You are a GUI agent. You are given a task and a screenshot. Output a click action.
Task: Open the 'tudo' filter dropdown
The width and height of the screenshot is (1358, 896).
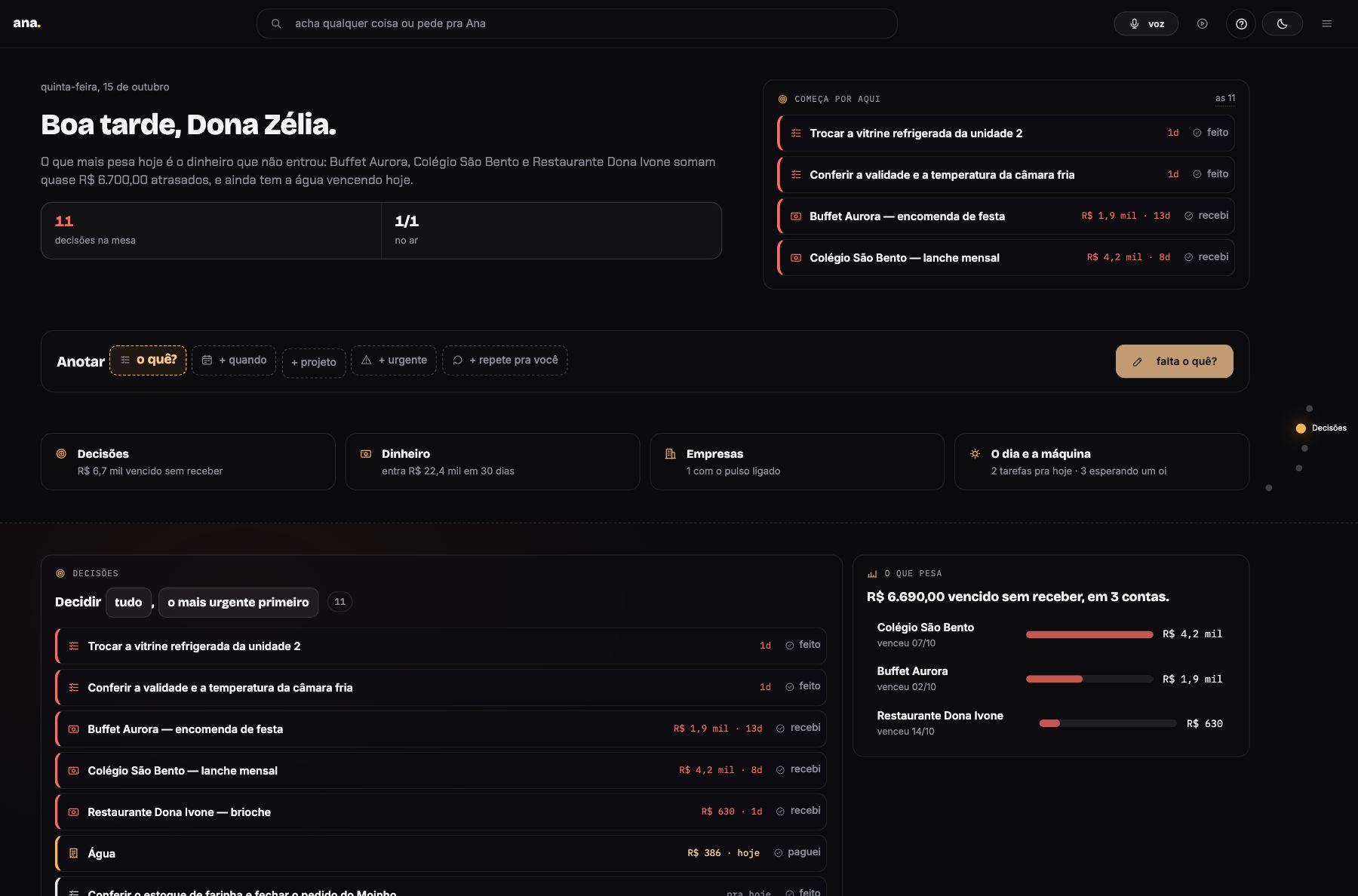(x=128, y=602)
